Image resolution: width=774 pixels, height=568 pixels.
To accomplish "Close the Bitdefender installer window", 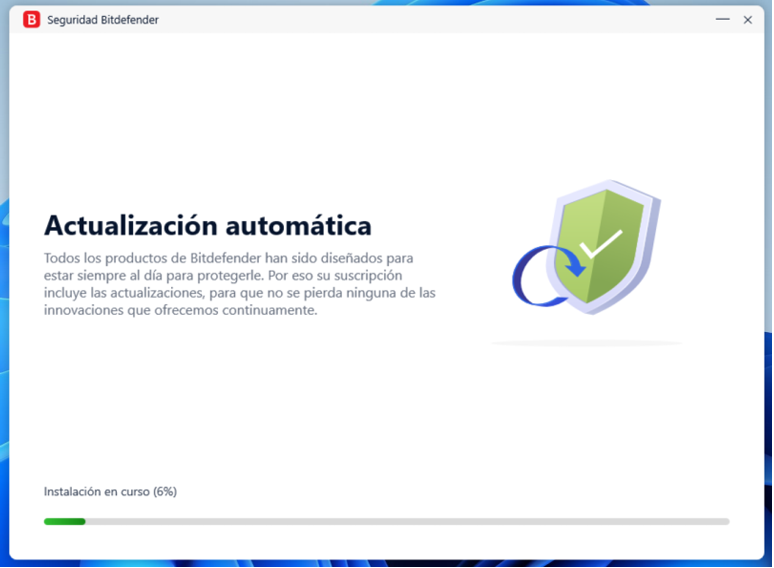I will pyautogui.click(x=747, y=19).
